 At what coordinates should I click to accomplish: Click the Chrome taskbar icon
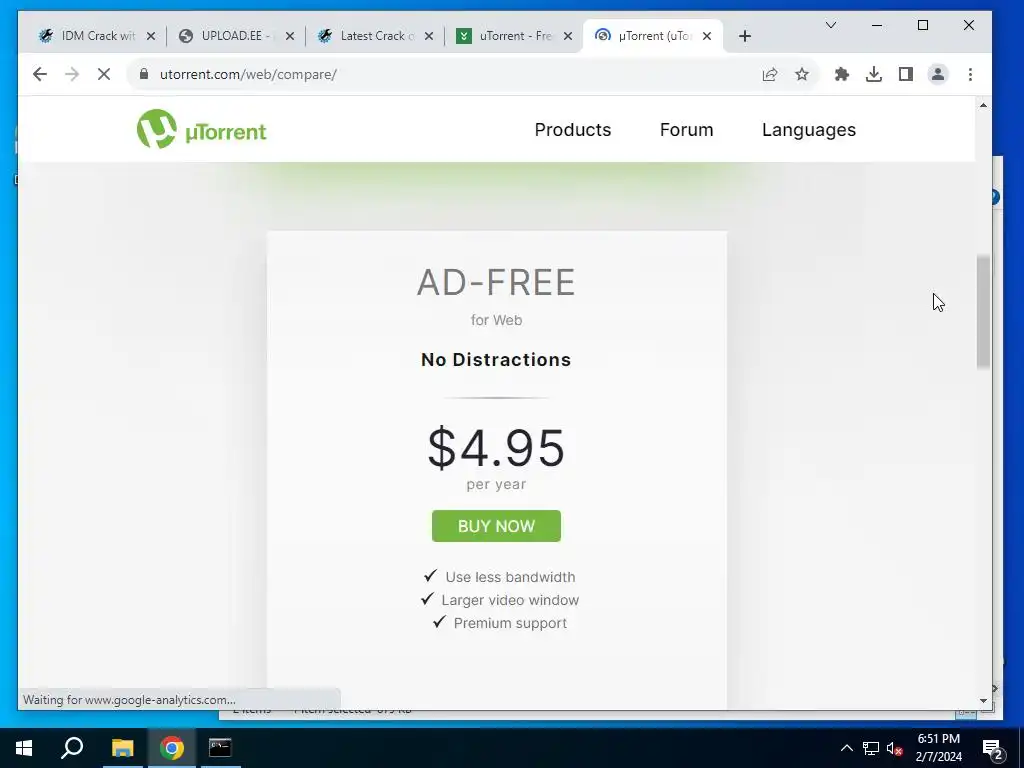pos(172,748)
